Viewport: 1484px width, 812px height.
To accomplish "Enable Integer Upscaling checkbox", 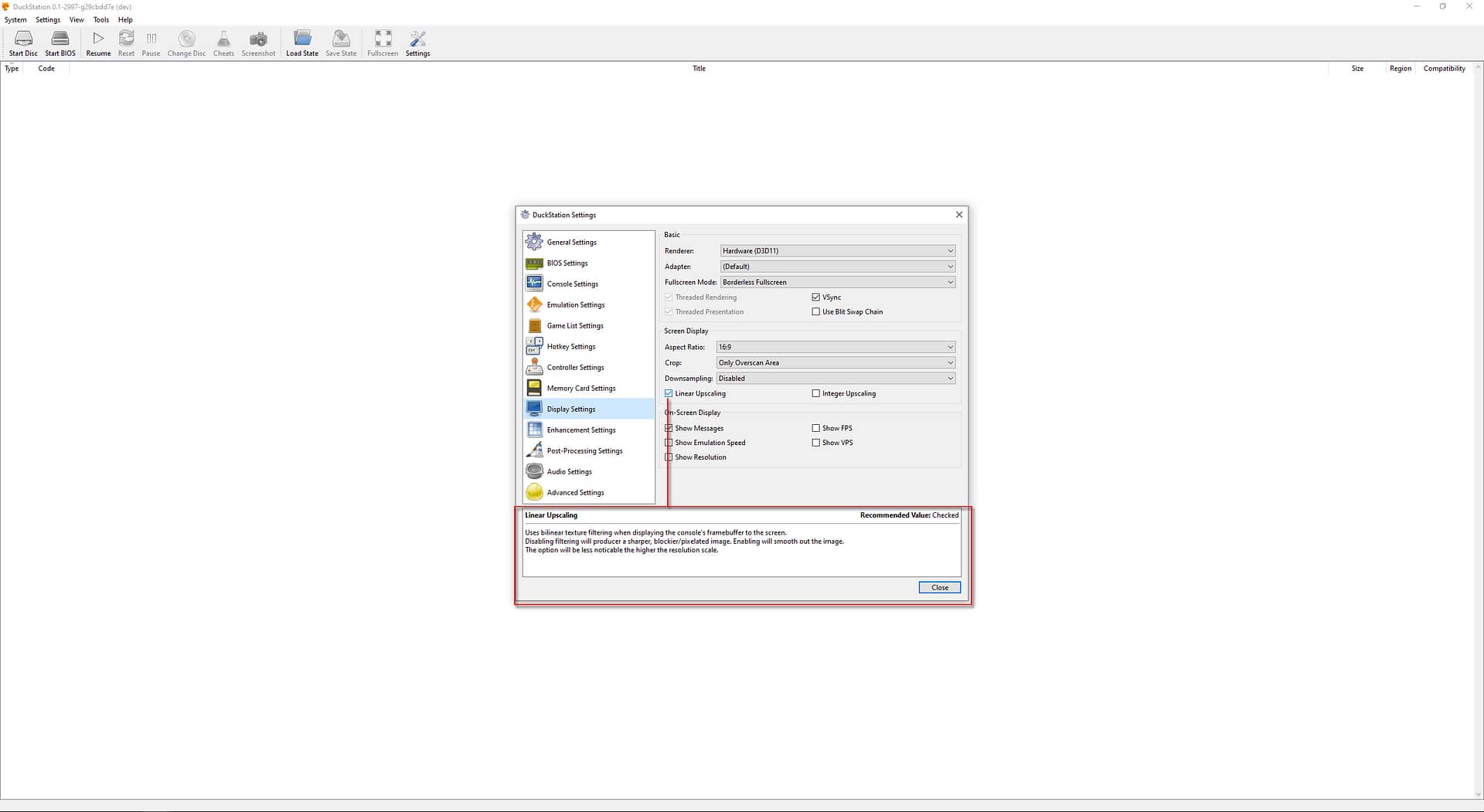I will coord(815,394).
